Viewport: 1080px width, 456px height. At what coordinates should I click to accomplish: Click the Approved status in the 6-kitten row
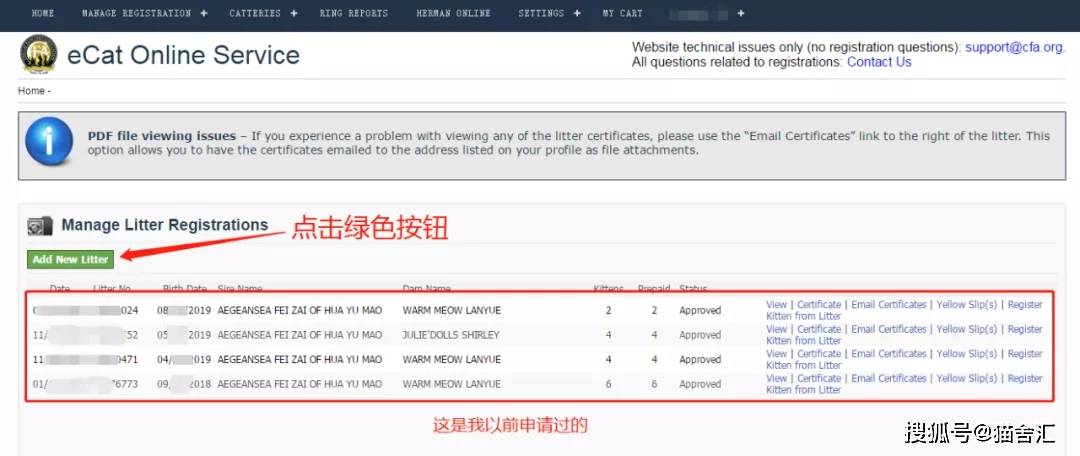(700, 384)
